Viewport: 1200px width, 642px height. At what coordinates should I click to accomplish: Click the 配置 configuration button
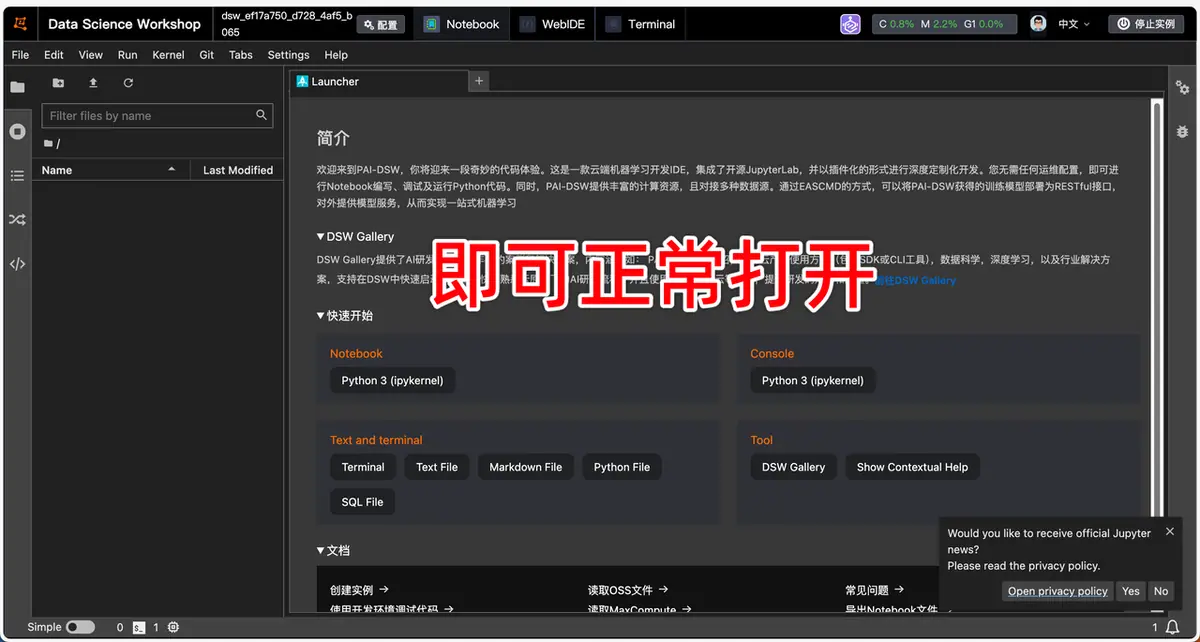380,24
